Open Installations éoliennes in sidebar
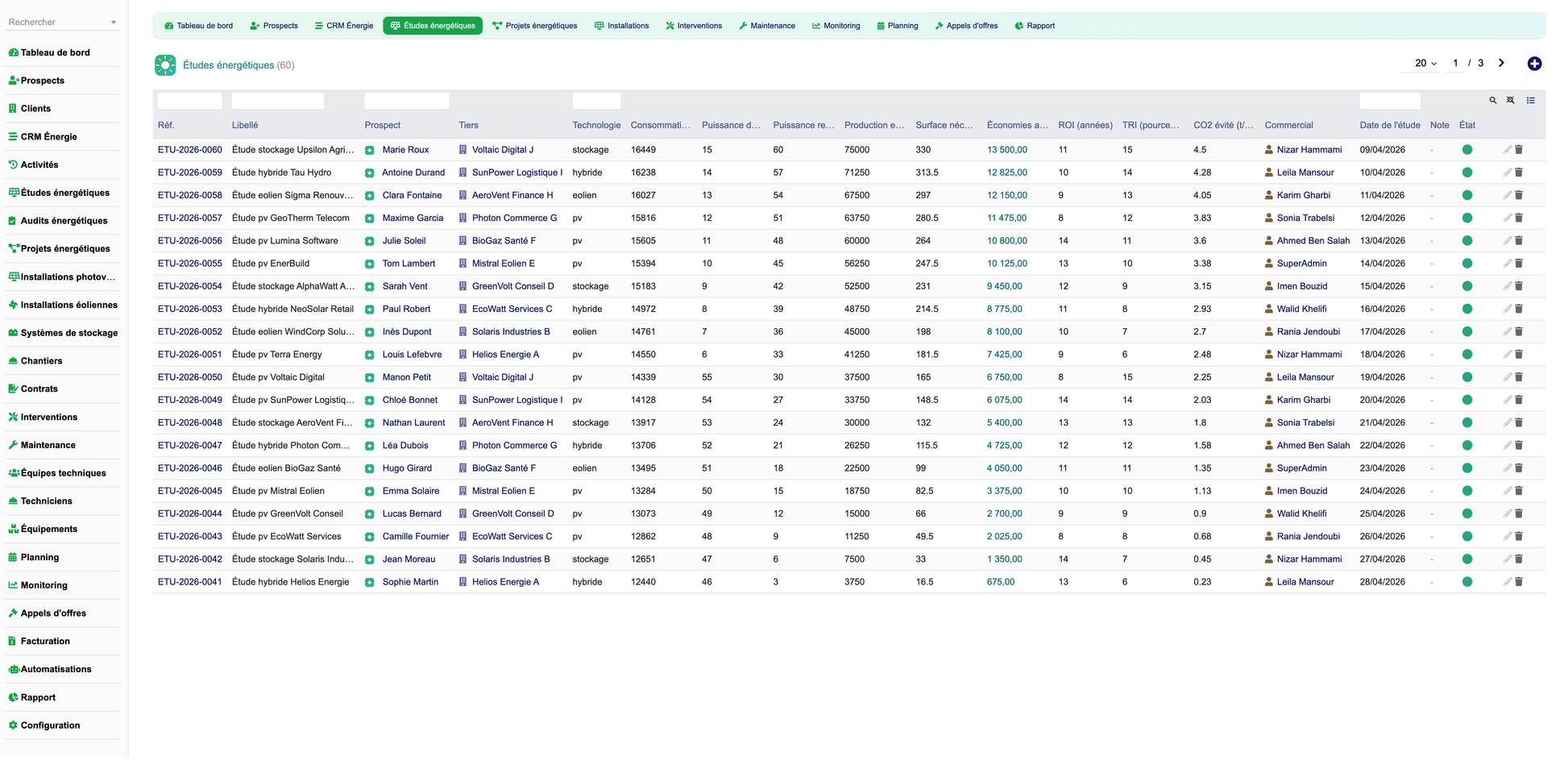The image size is (1568, 769). (x=68, y=305)
